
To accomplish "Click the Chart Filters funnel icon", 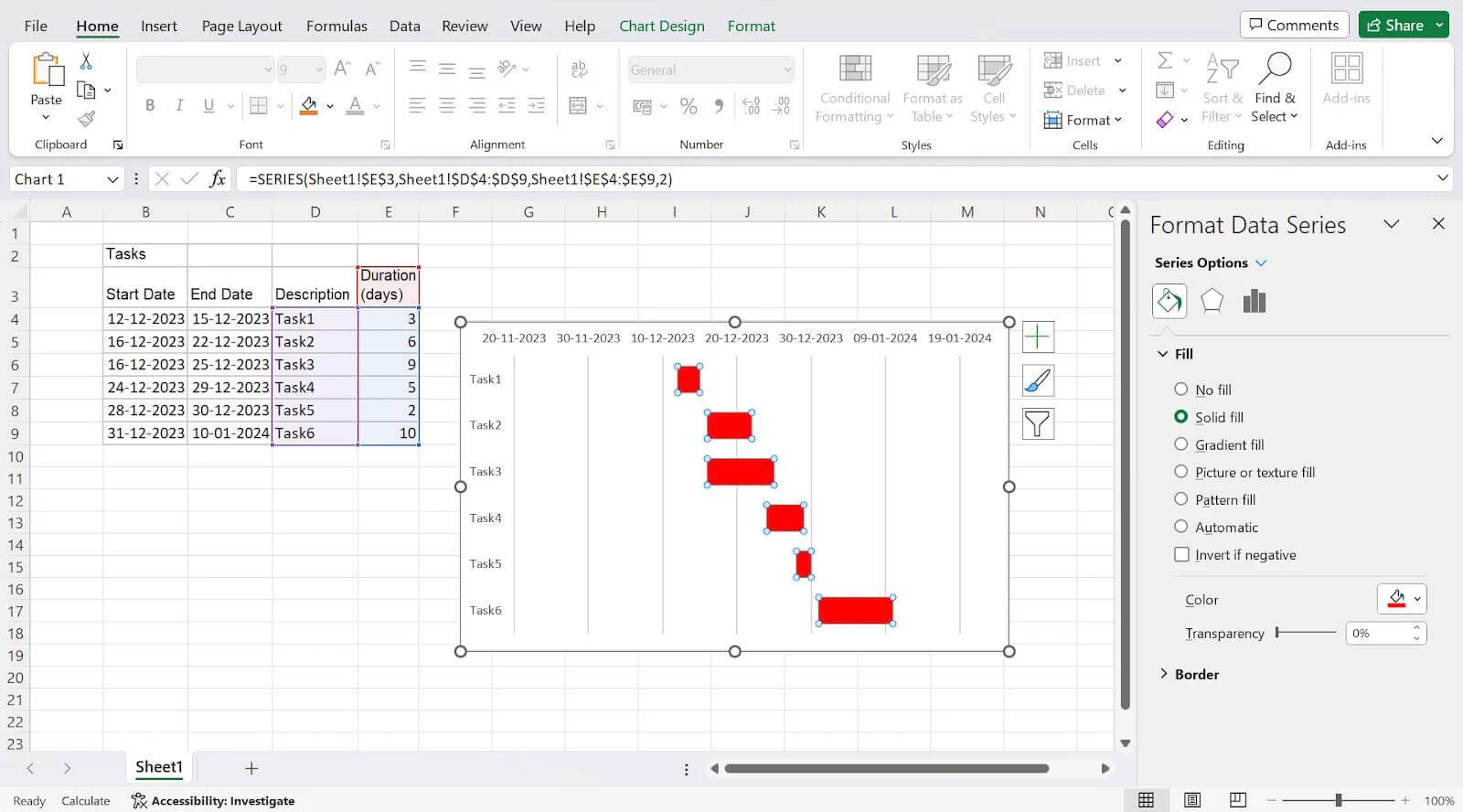I will [x=1038, y=423].
